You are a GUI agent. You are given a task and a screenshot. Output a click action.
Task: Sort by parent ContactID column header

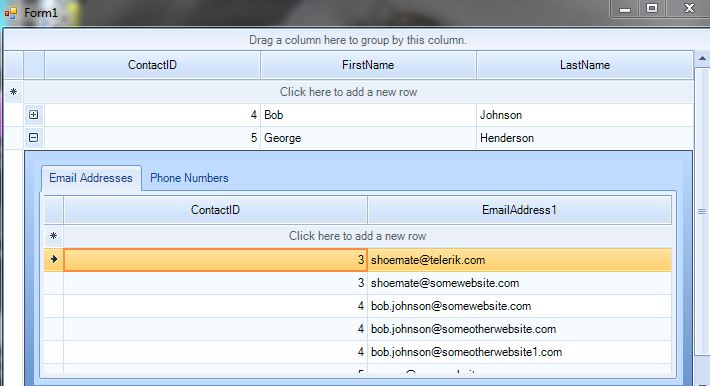152,65
